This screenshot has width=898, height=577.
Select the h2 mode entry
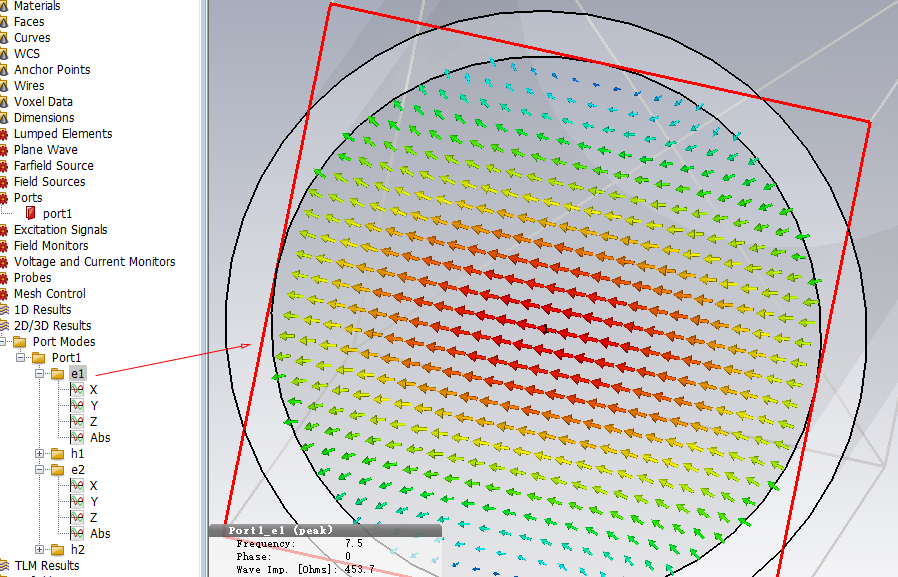click(x=78, y=550)
